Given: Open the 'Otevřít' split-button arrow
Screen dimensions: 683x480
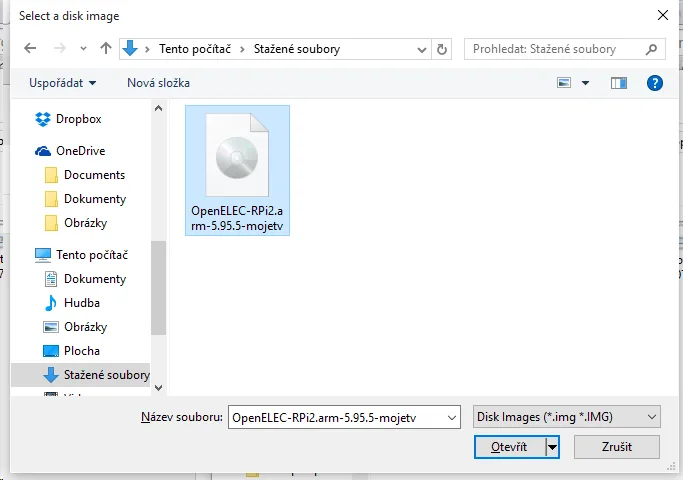Looking at the screenshot, I should click(x=552, y=447).
